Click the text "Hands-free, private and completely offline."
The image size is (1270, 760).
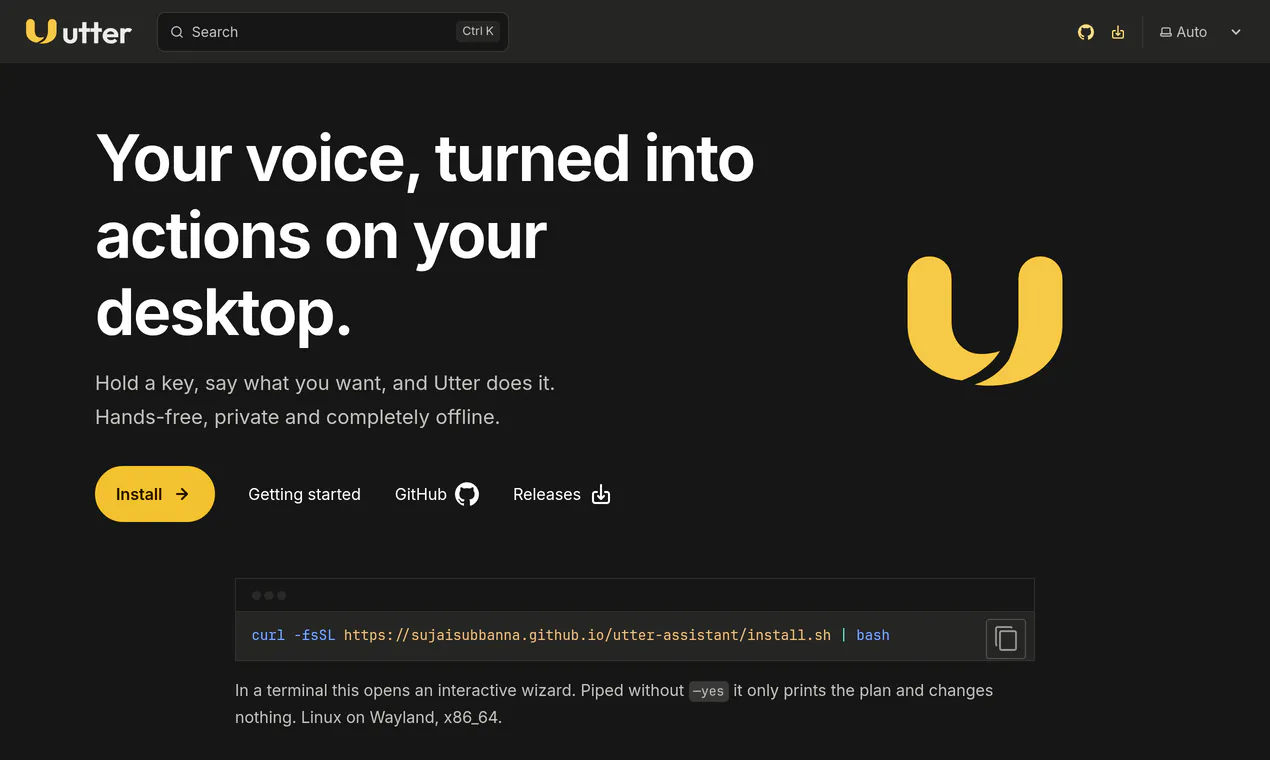(297, 417)
